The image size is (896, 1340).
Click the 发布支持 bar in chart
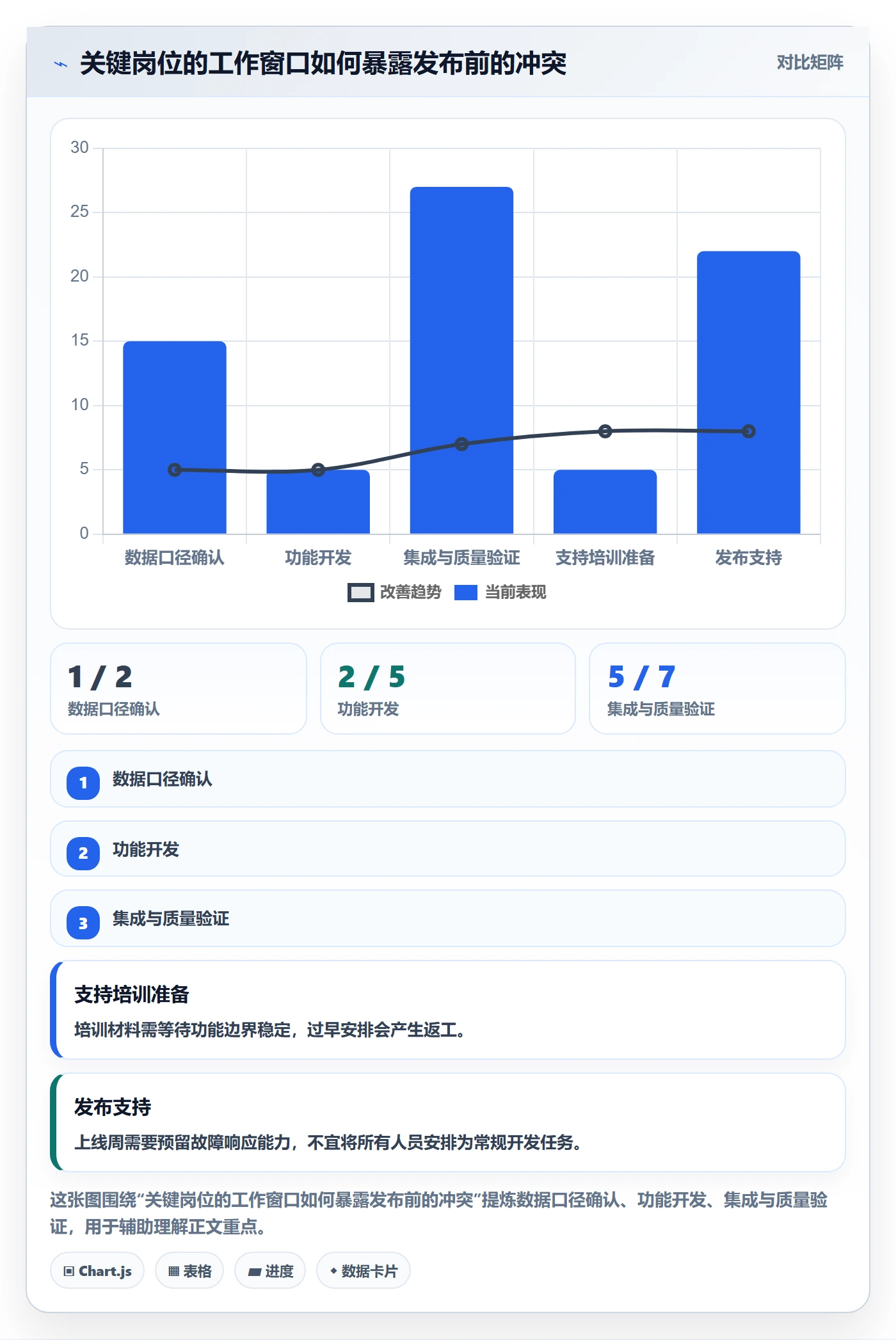pos(748,392)
